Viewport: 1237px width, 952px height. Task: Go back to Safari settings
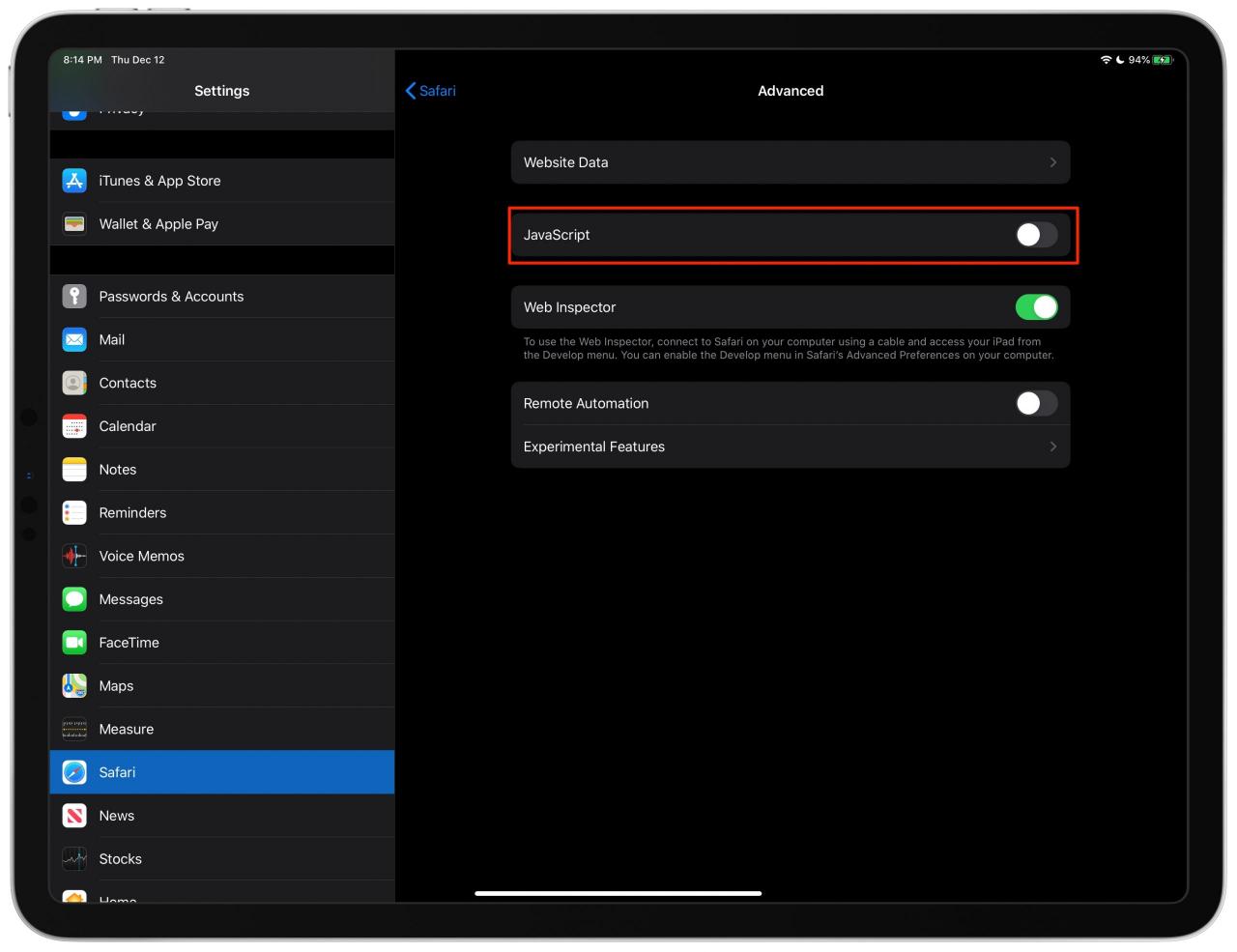point(431,91)
